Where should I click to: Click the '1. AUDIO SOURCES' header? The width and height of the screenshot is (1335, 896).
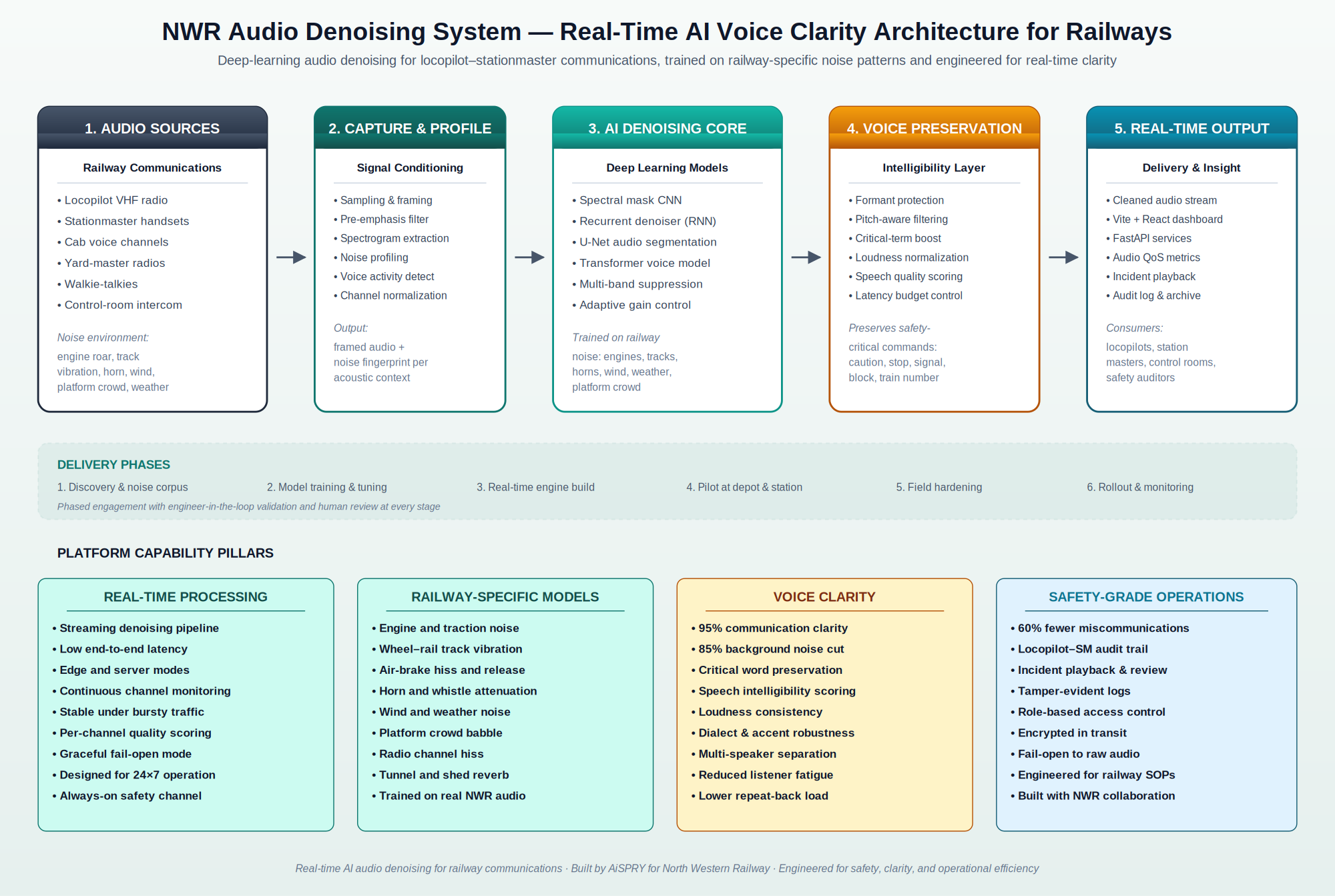tap(152, 128)
